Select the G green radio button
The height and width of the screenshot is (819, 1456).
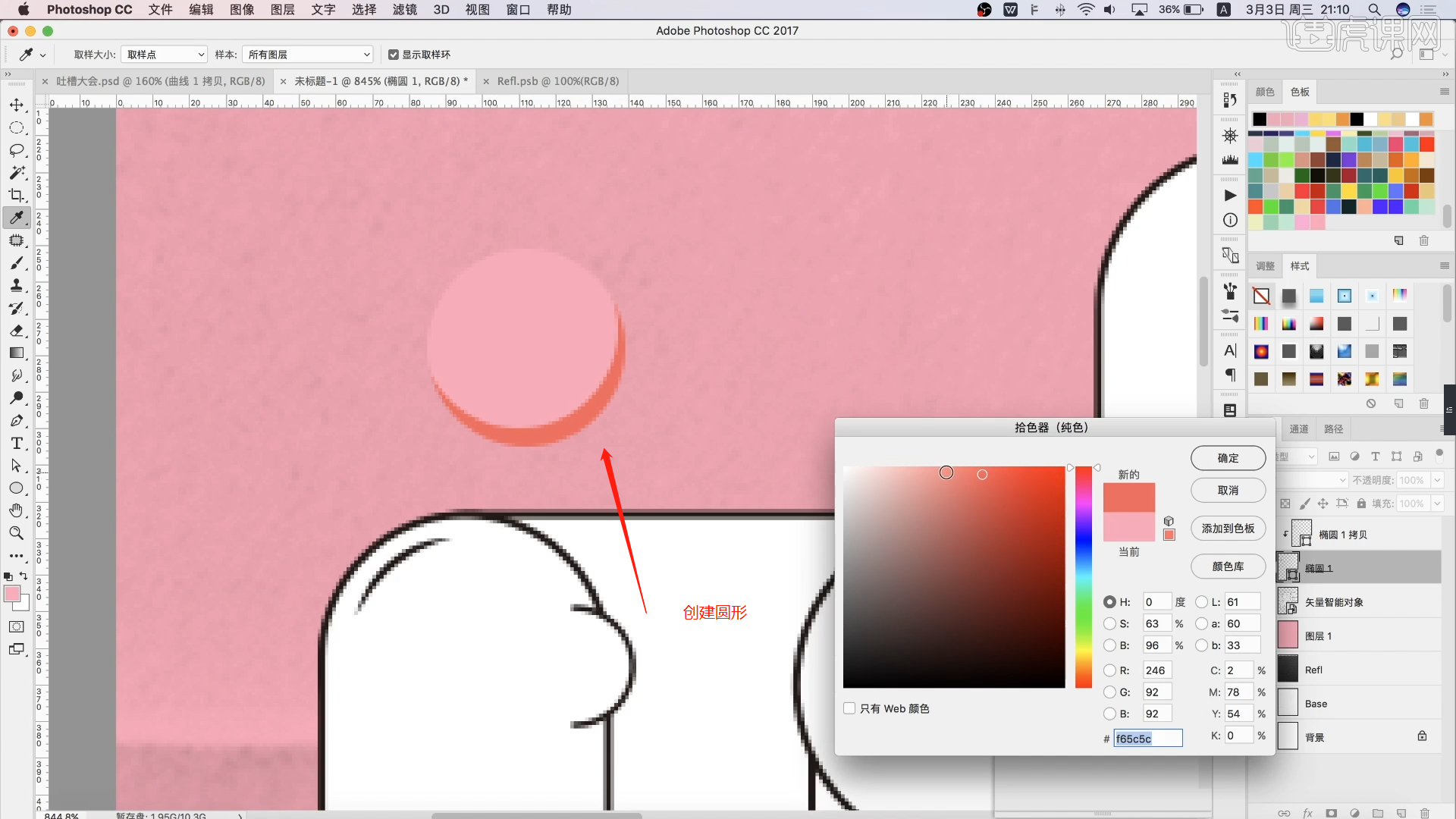(x=1109, y=692)
